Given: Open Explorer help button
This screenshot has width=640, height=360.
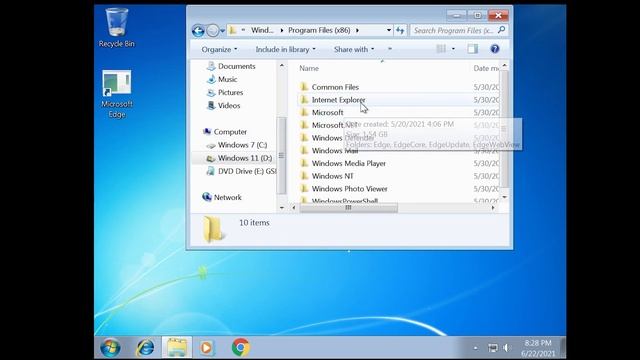Looking at the screenshot, I should click(495, 49).
